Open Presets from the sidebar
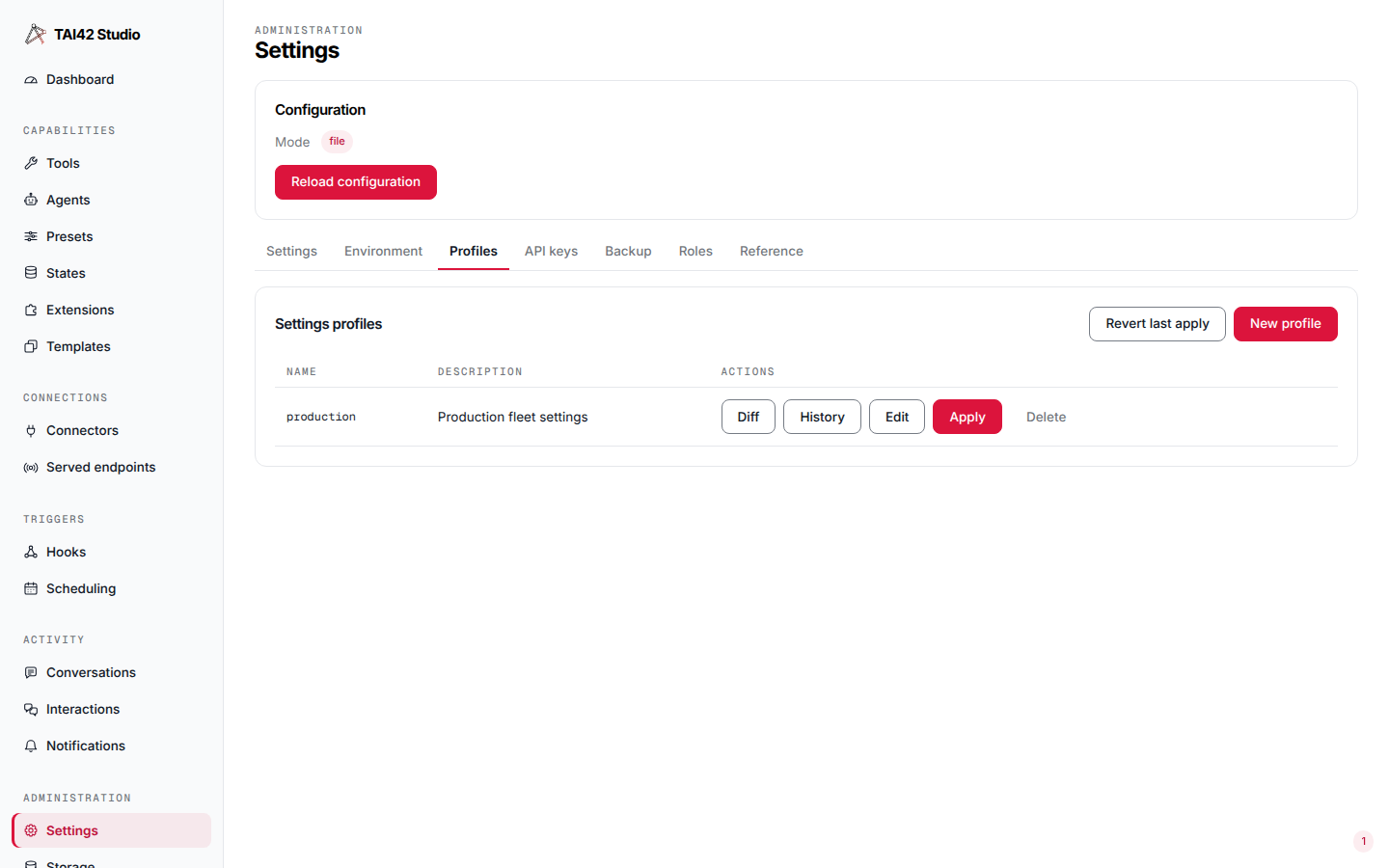1389x868 pixels. coord(111,237)
